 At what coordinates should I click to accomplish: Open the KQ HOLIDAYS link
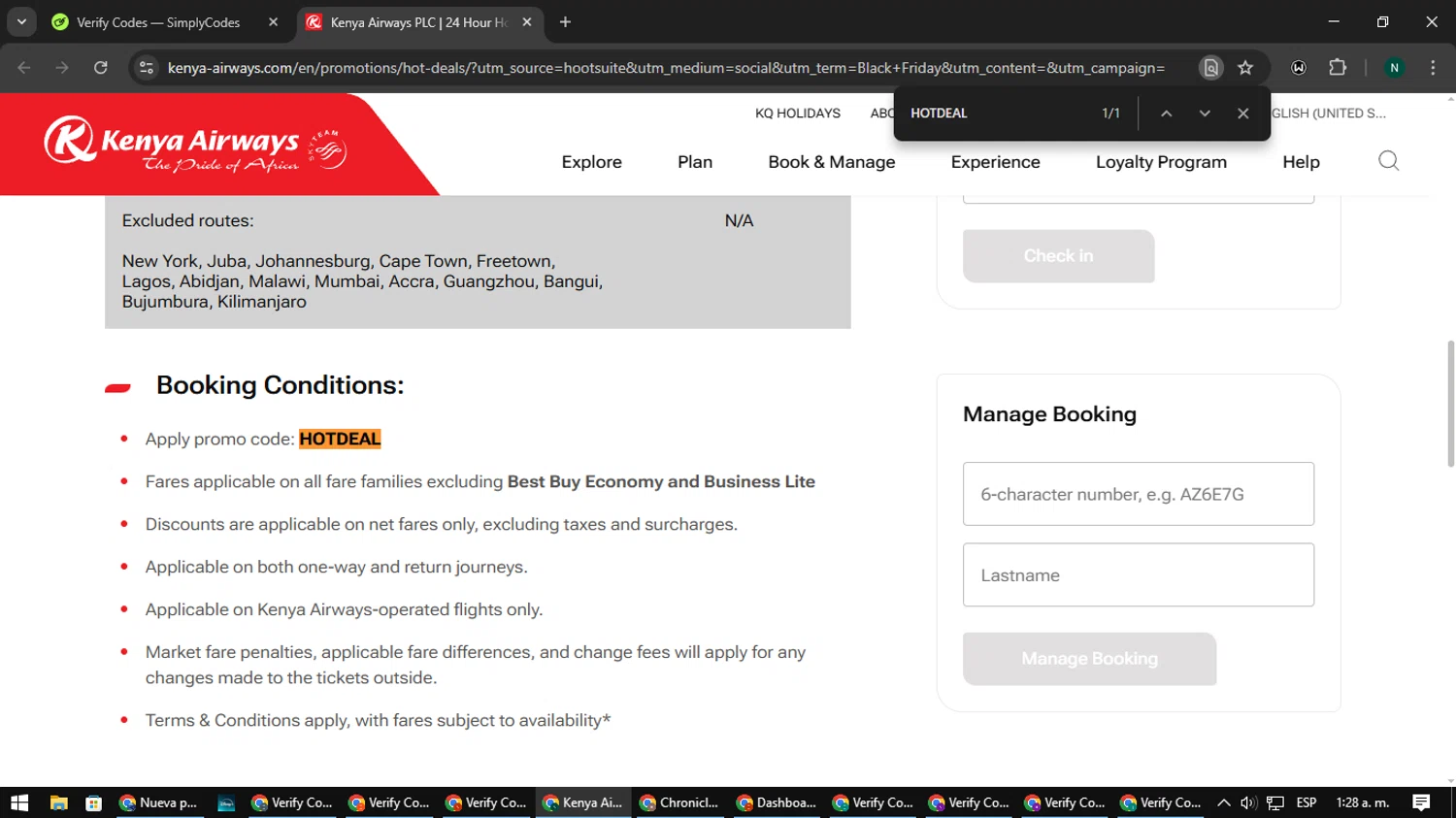(798, 114)
